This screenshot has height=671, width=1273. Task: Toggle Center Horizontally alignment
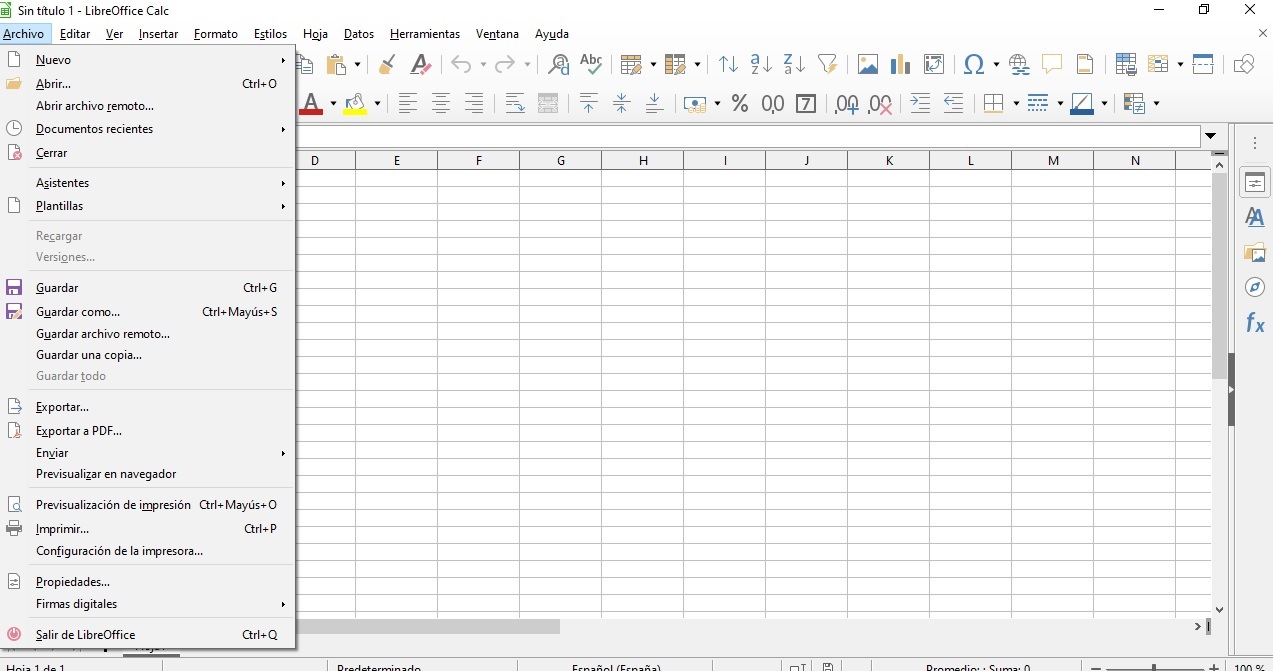441,103
